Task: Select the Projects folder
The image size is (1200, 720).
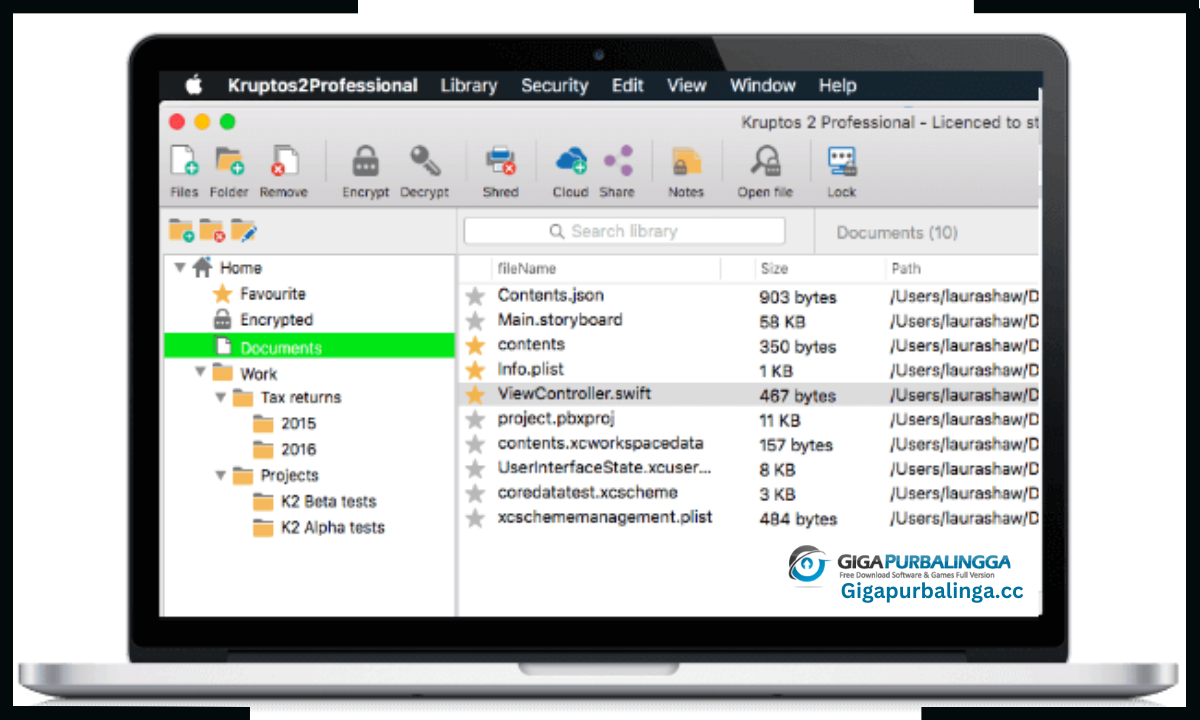Action: pos(290,475)
